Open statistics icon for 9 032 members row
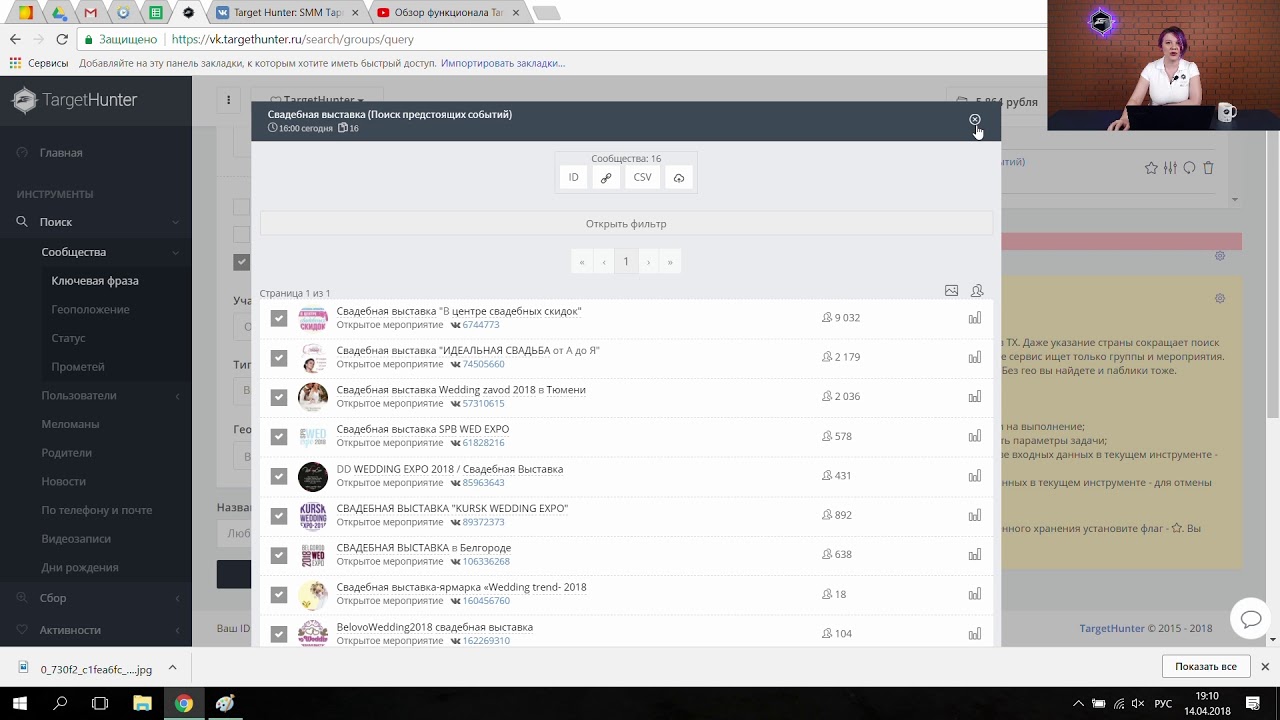 pos(975,318)
